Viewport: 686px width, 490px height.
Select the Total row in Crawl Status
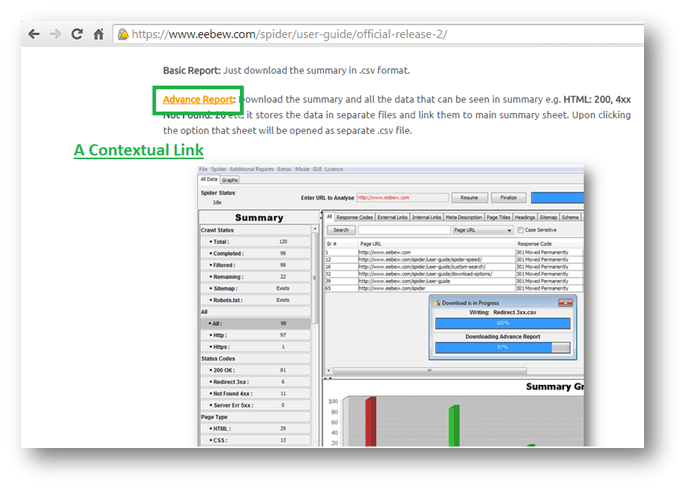tap(256, 242)
